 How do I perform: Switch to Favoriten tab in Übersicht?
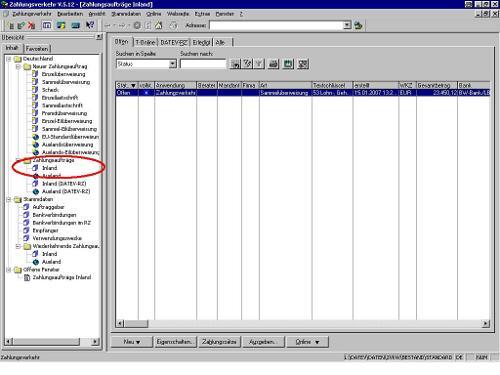pyautogui.click(x=37, y=49)
